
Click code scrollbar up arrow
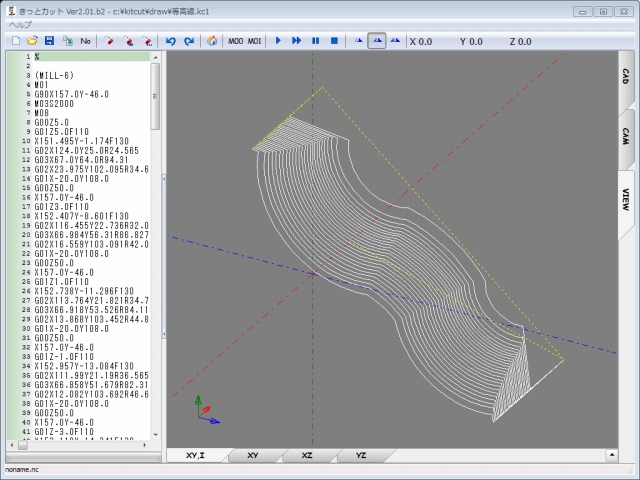[155, 58]
